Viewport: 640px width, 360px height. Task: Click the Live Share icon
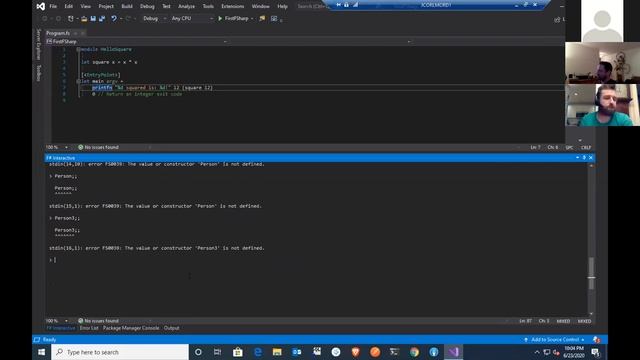pos(557,19)
